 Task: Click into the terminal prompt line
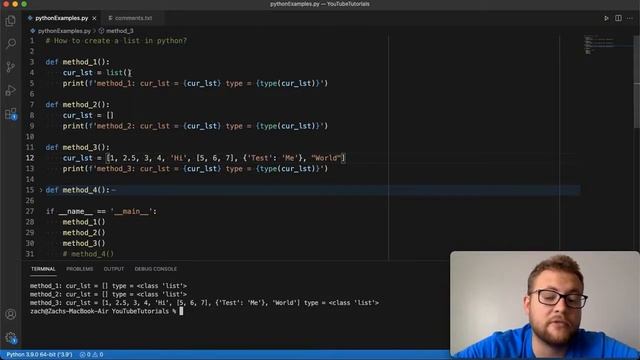pyautogui.click(x=106, y=311)
